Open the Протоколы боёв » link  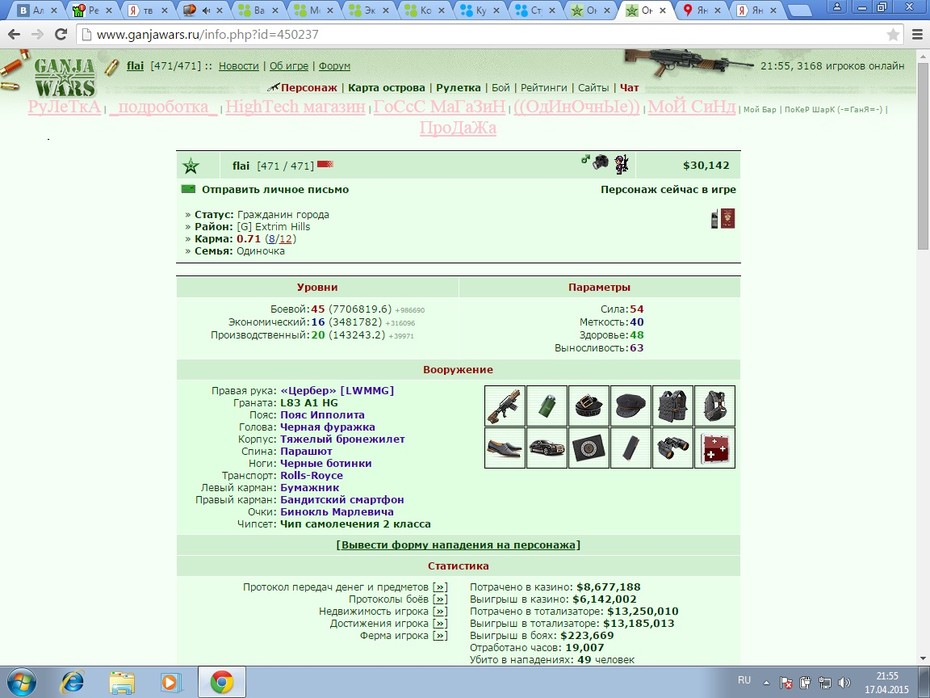point(440,599)
